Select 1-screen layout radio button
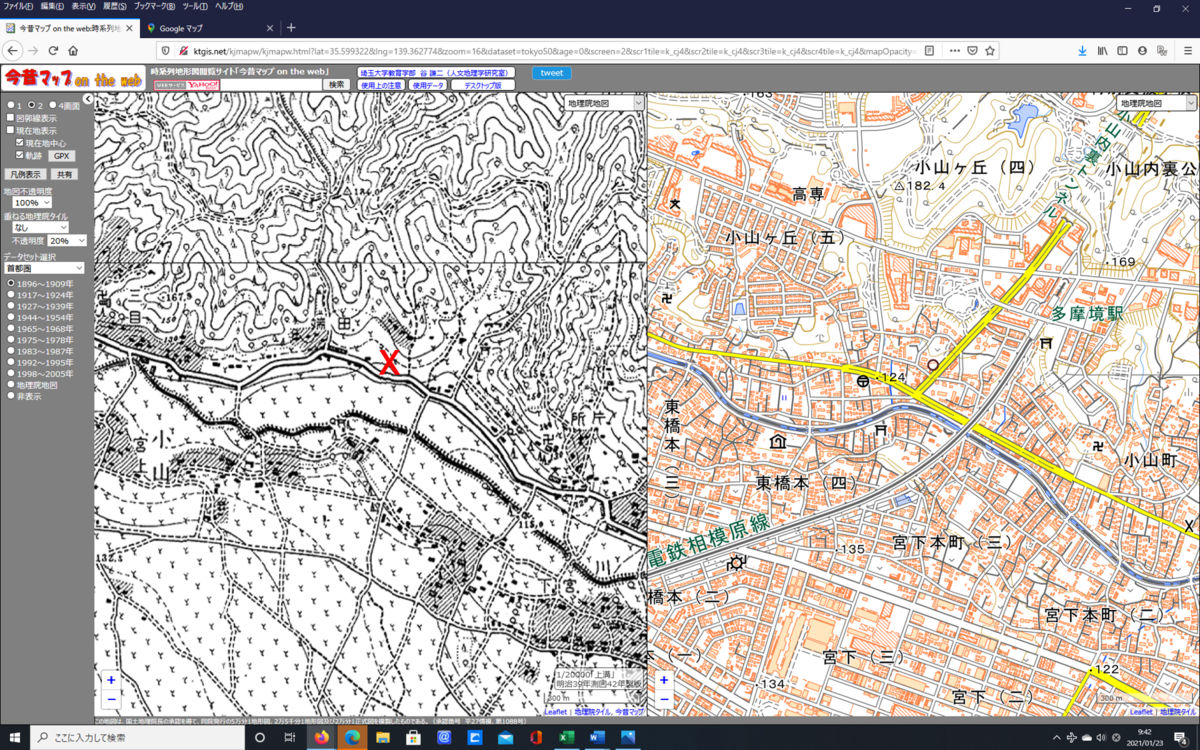The width and height of the screenshot is (1200, 750). [11, 104]
